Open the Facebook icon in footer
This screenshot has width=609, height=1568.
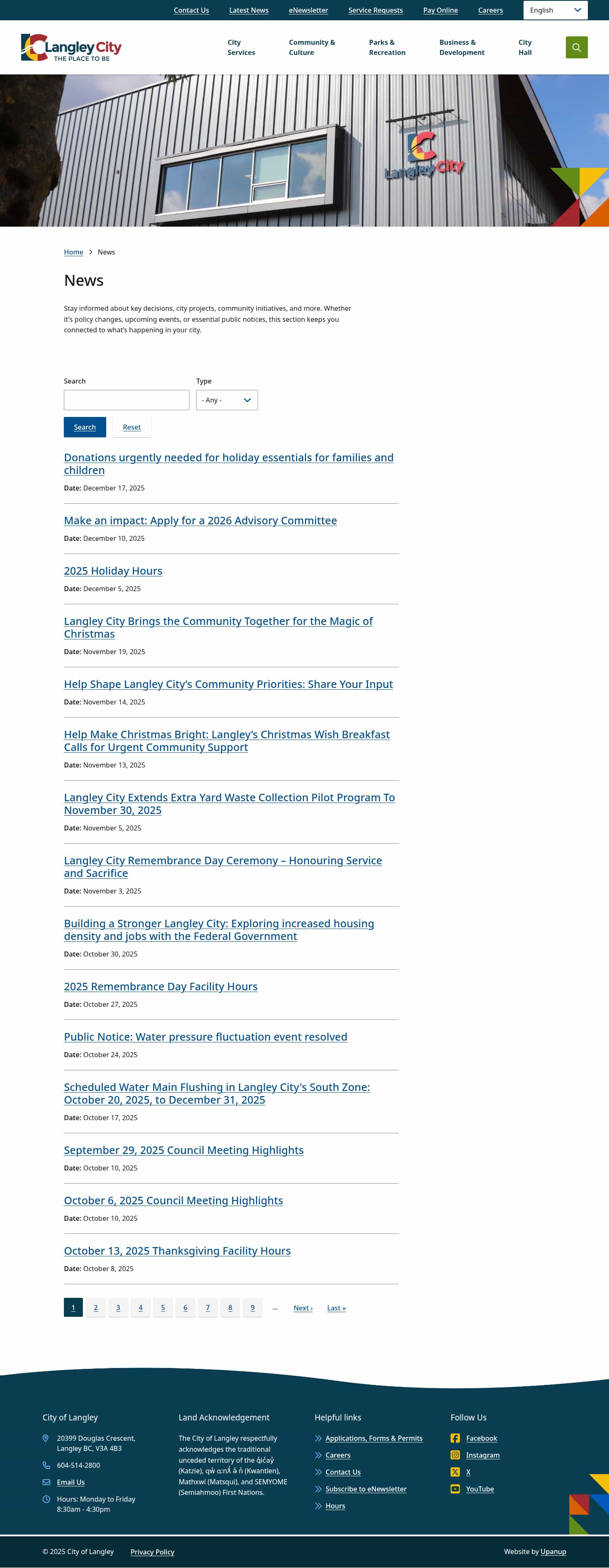pyautogui.click(x=455, y=1438)
